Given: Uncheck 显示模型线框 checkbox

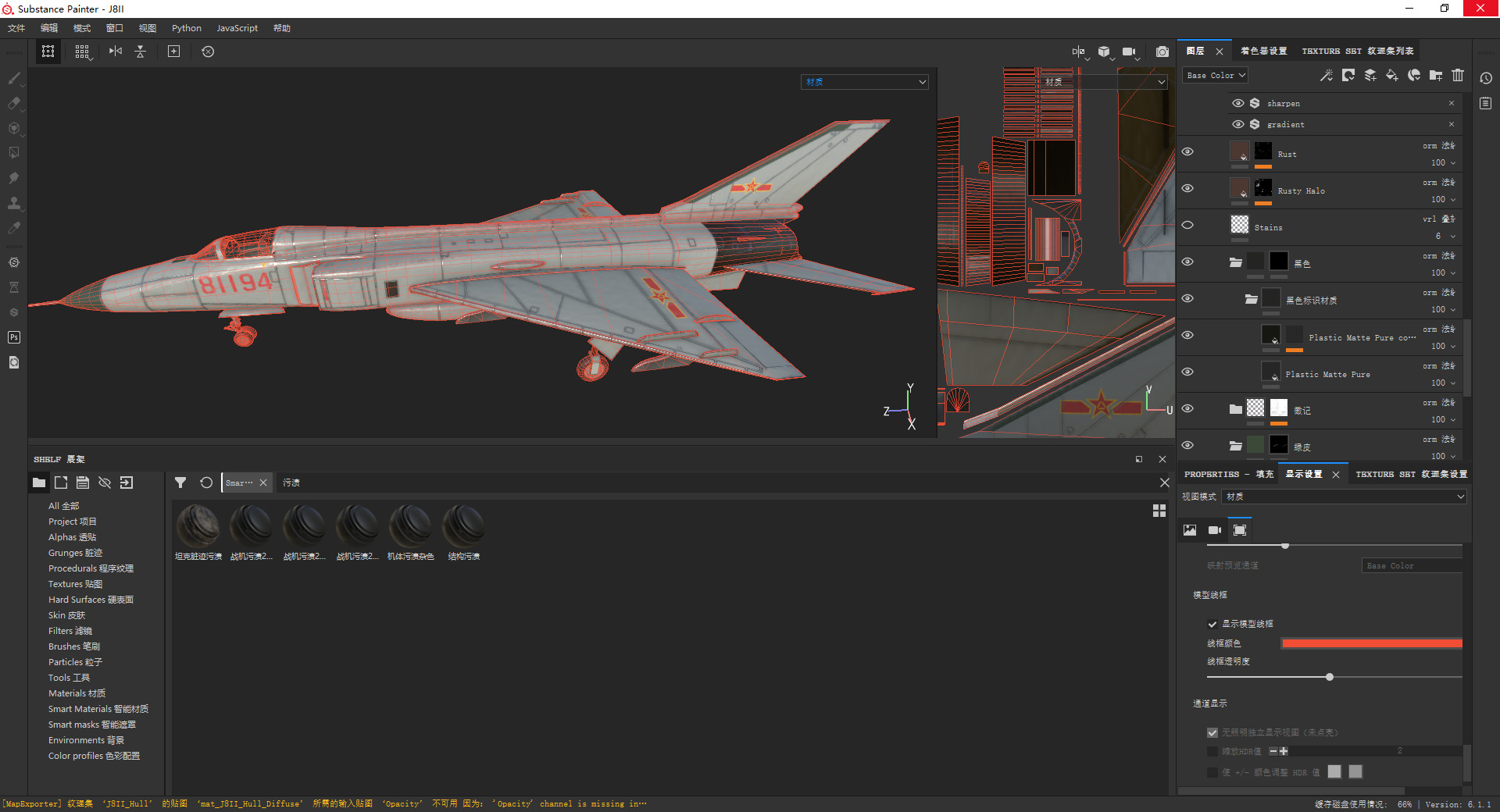Looking at the screenshot, I should pos(1212,624).
